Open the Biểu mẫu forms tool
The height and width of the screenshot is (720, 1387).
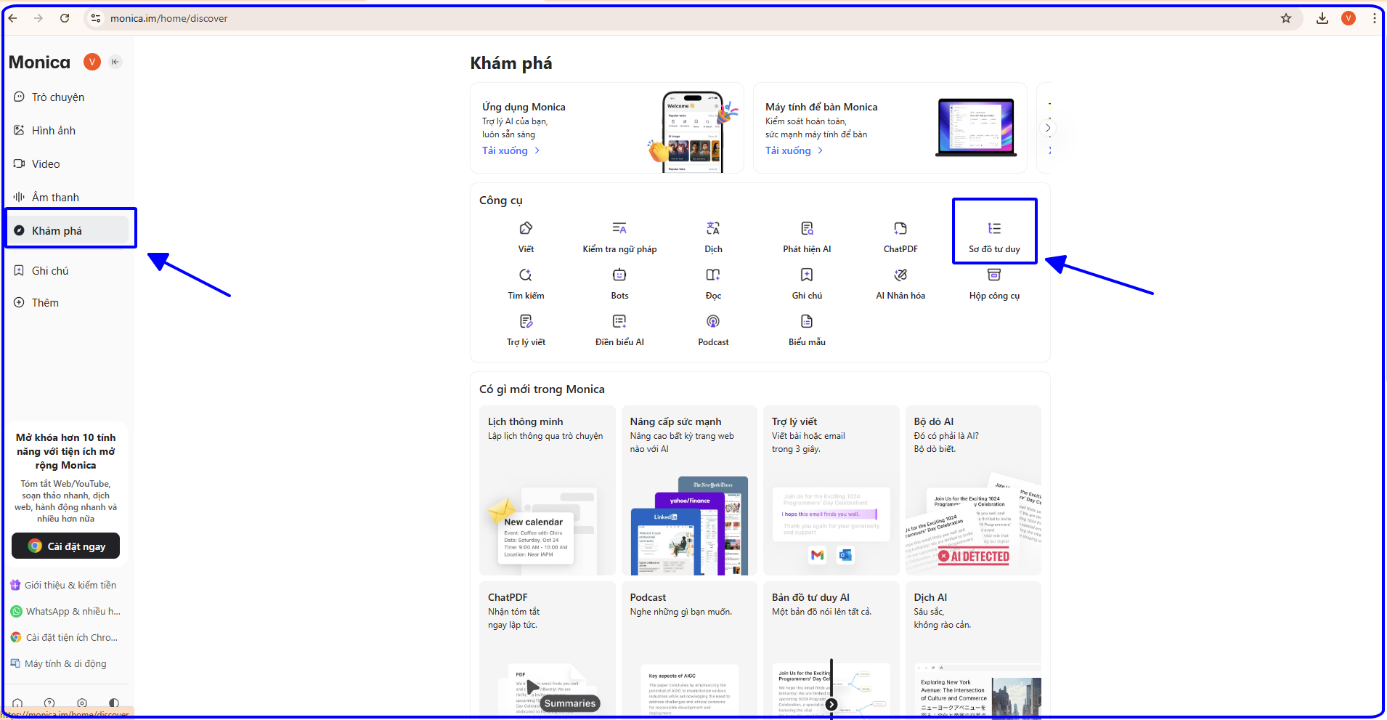click(807, 331)
